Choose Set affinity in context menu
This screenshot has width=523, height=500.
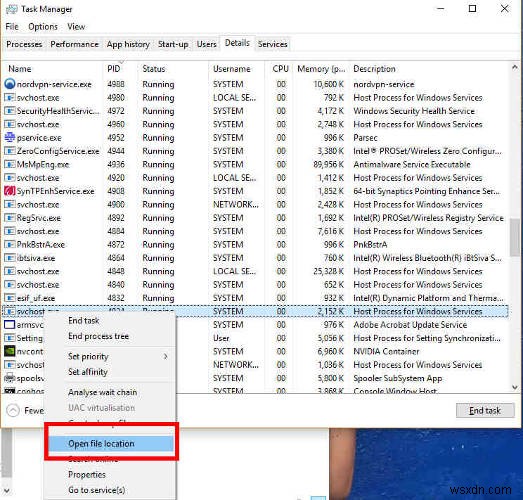[x=88, y=372]
